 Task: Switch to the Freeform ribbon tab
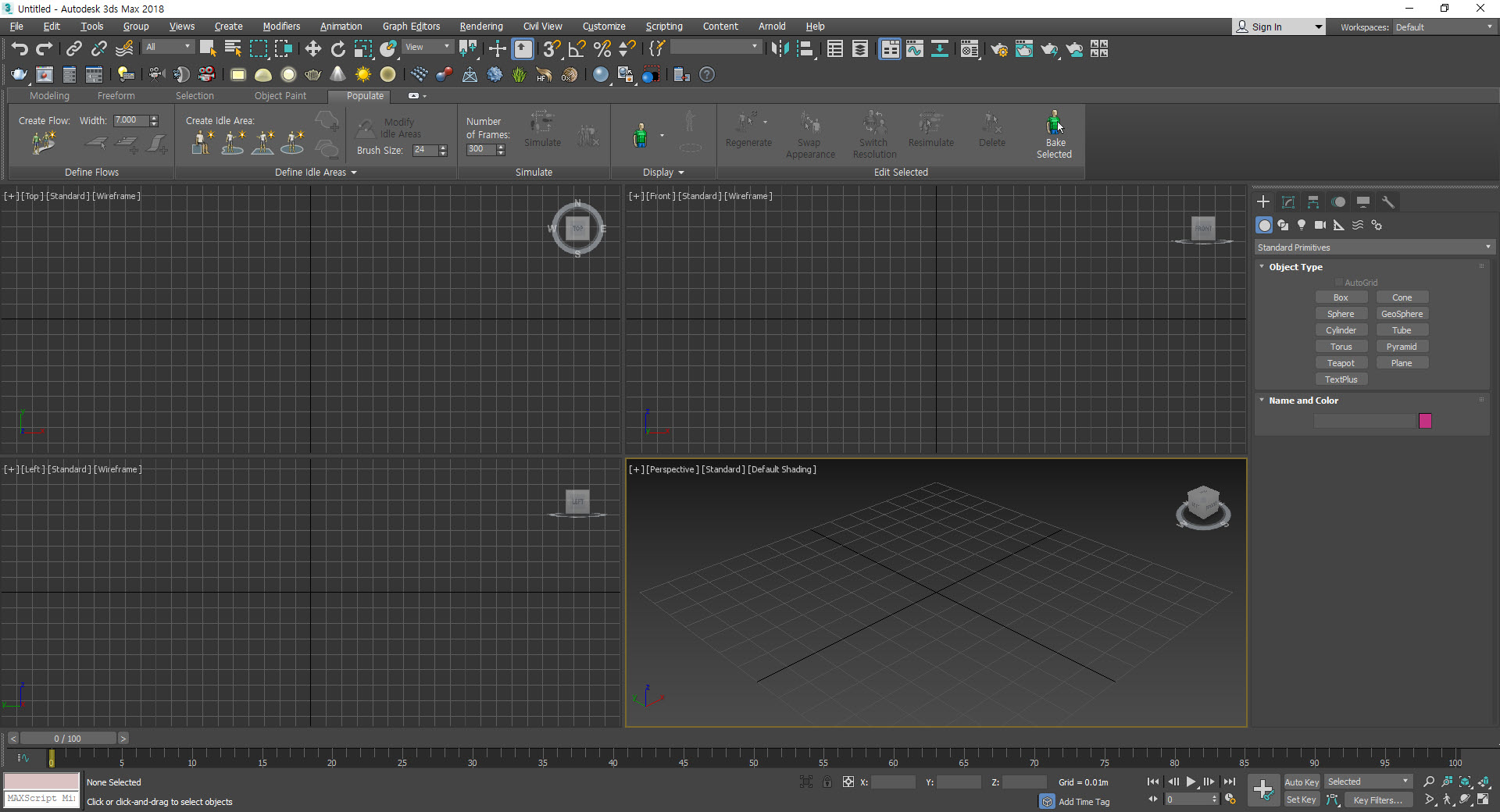pyautogui.click(x=116, y=96)
